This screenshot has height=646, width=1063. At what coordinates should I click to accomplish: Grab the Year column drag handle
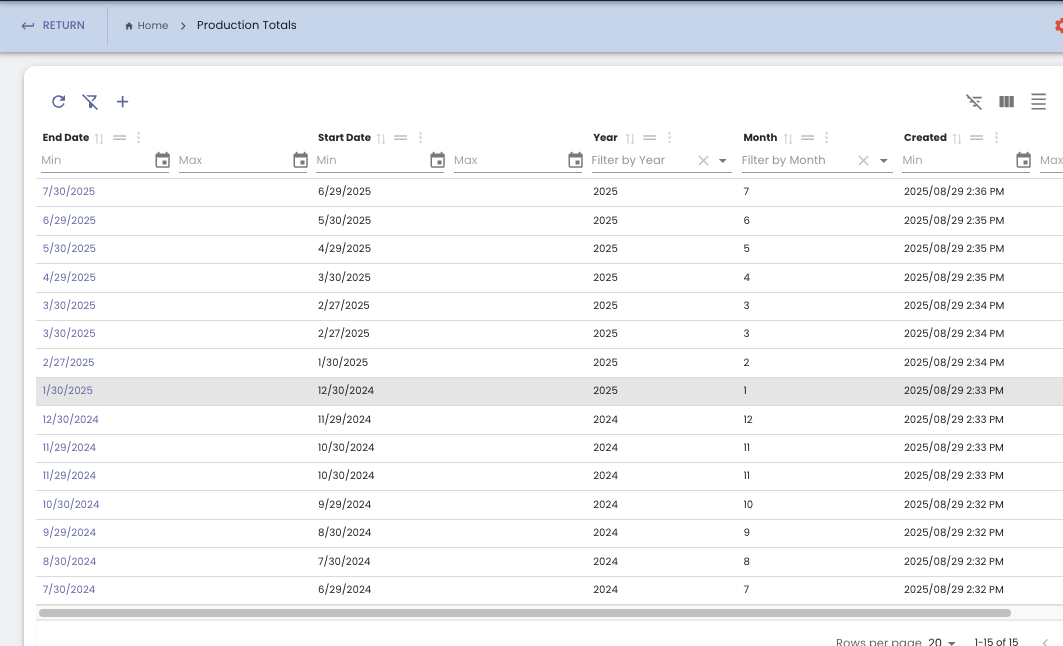pyautogui.click(x=649, y=138)
